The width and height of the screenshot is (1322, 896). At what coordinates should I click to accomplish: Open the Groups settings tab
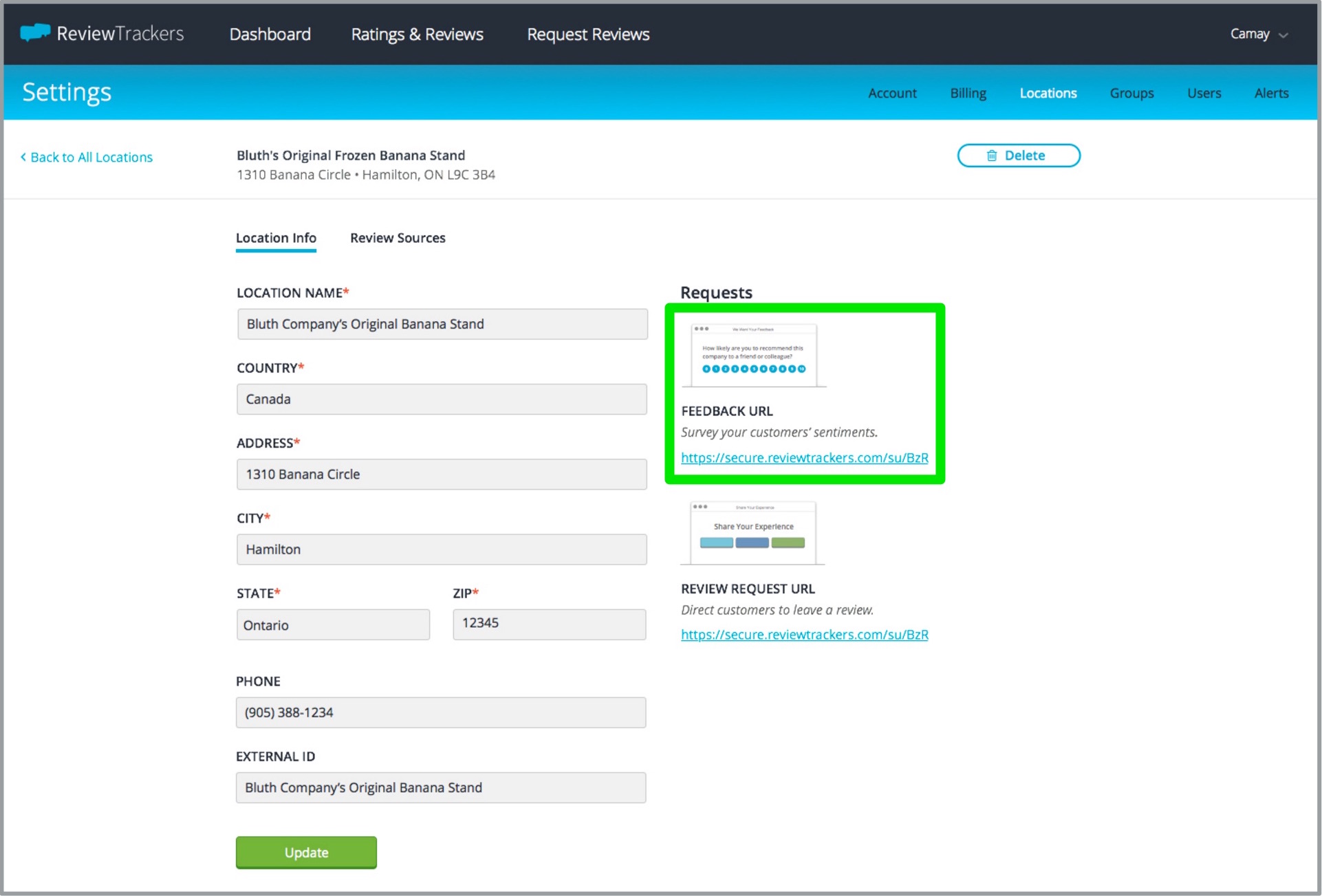pyautogui.click(x=1131, y=93)
